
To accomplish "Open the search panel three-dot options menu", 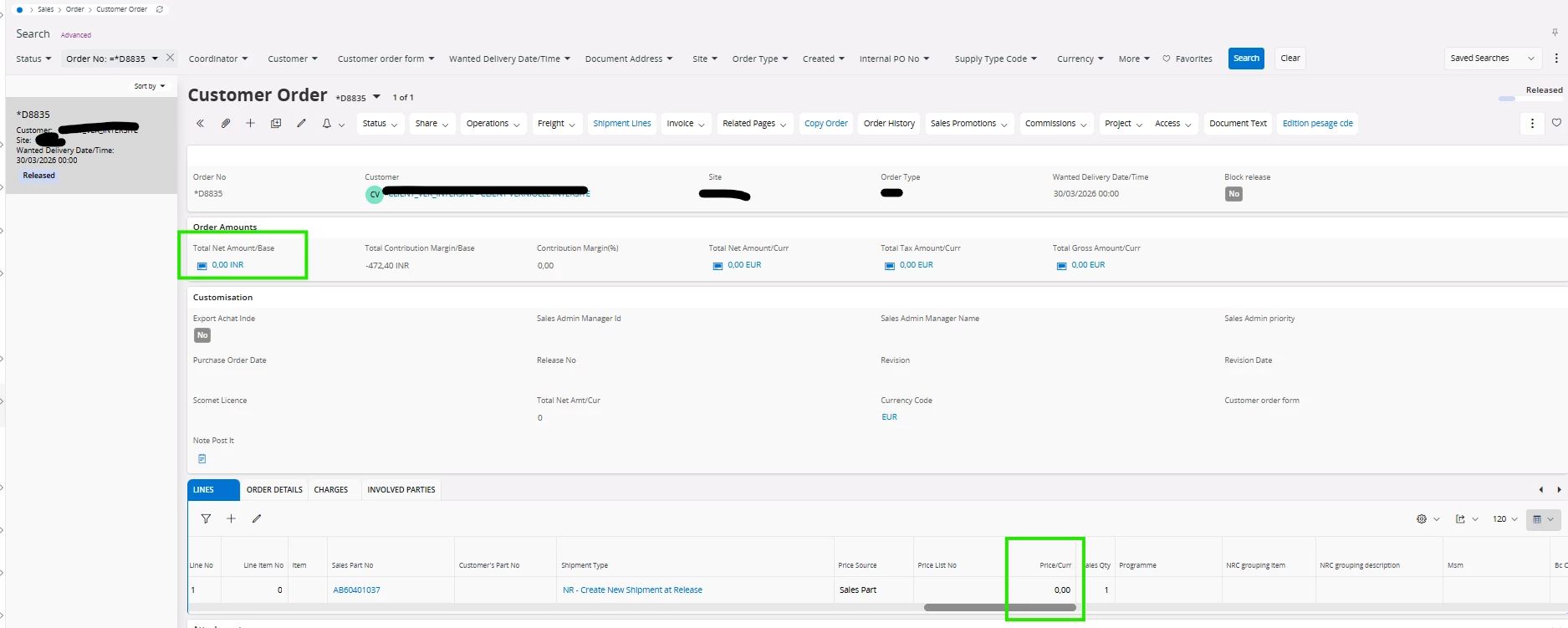I will point(1556,59).
